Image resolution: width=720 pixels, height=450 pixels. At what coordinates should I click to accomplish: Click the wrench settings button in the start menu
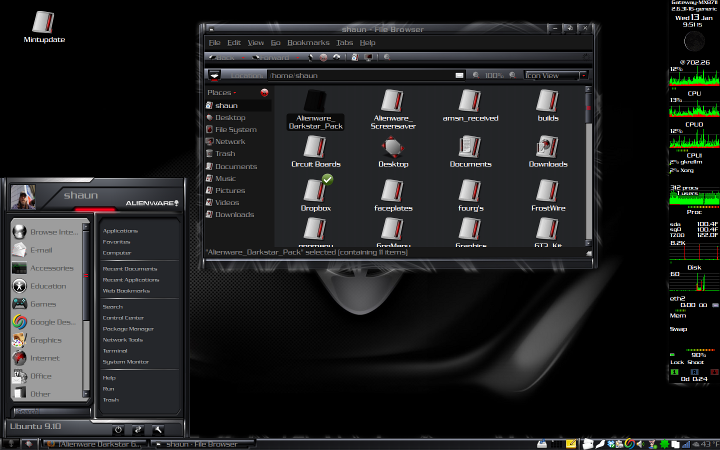pos(158,430)
